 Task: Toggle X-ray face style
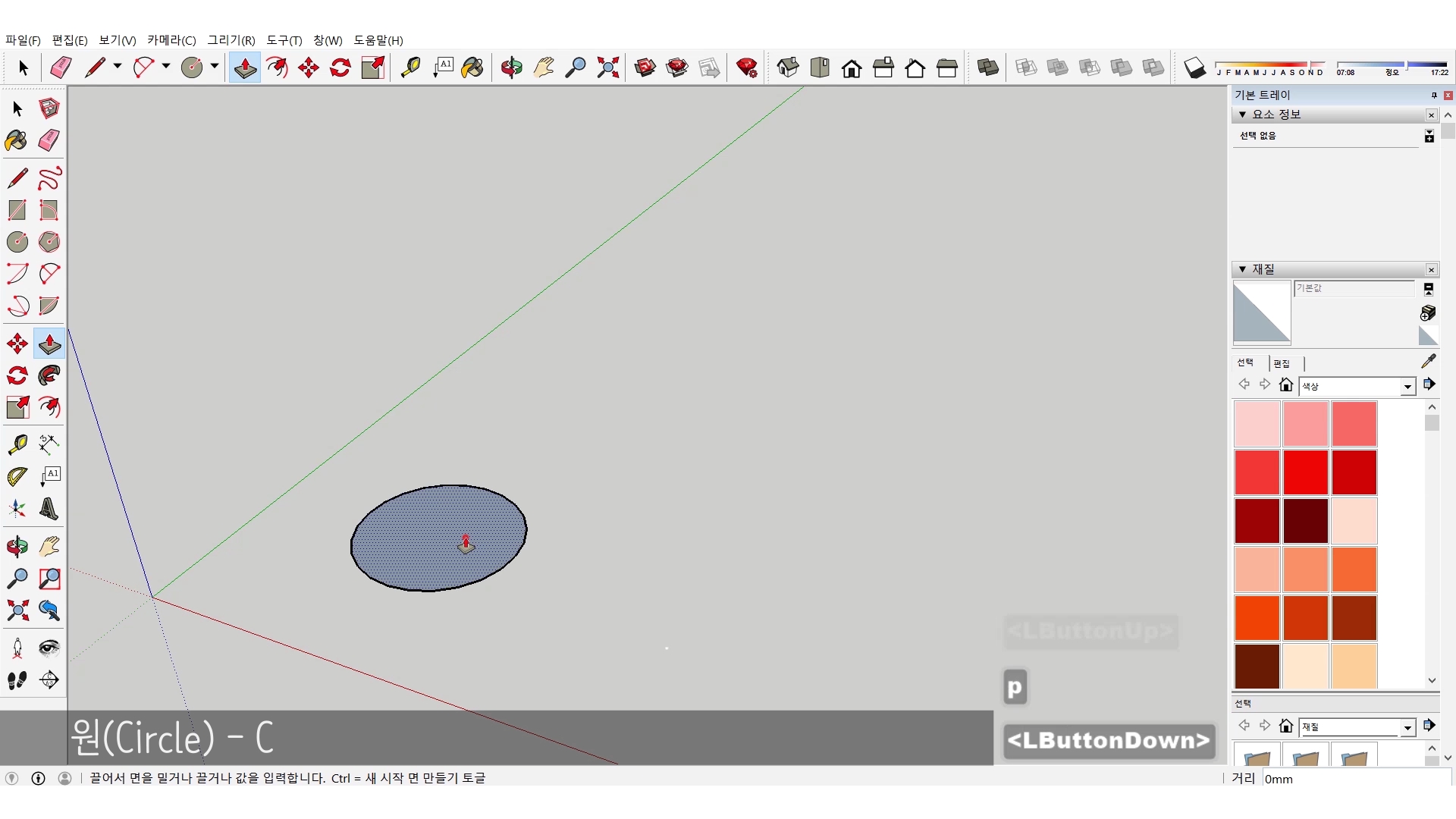click(x=1026, y=68)
